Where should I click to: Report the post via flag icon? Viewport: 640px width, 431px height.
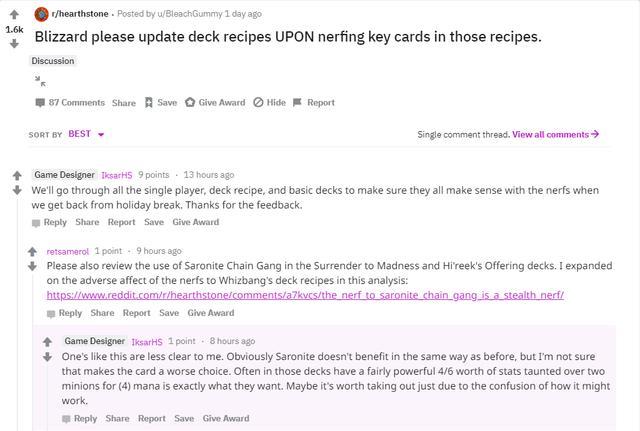pyautogui.click(x=314, y=102)
